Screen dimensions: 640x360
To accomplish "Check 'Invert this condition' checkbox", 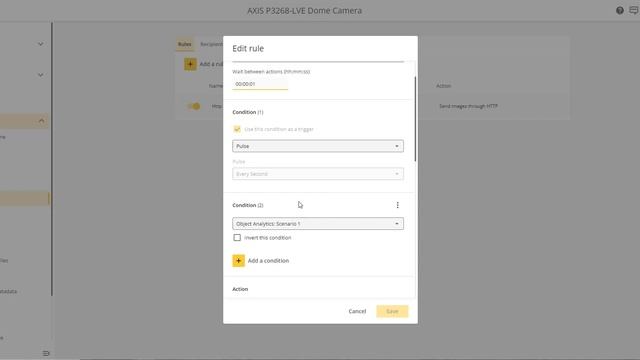I will coord(237,238).
